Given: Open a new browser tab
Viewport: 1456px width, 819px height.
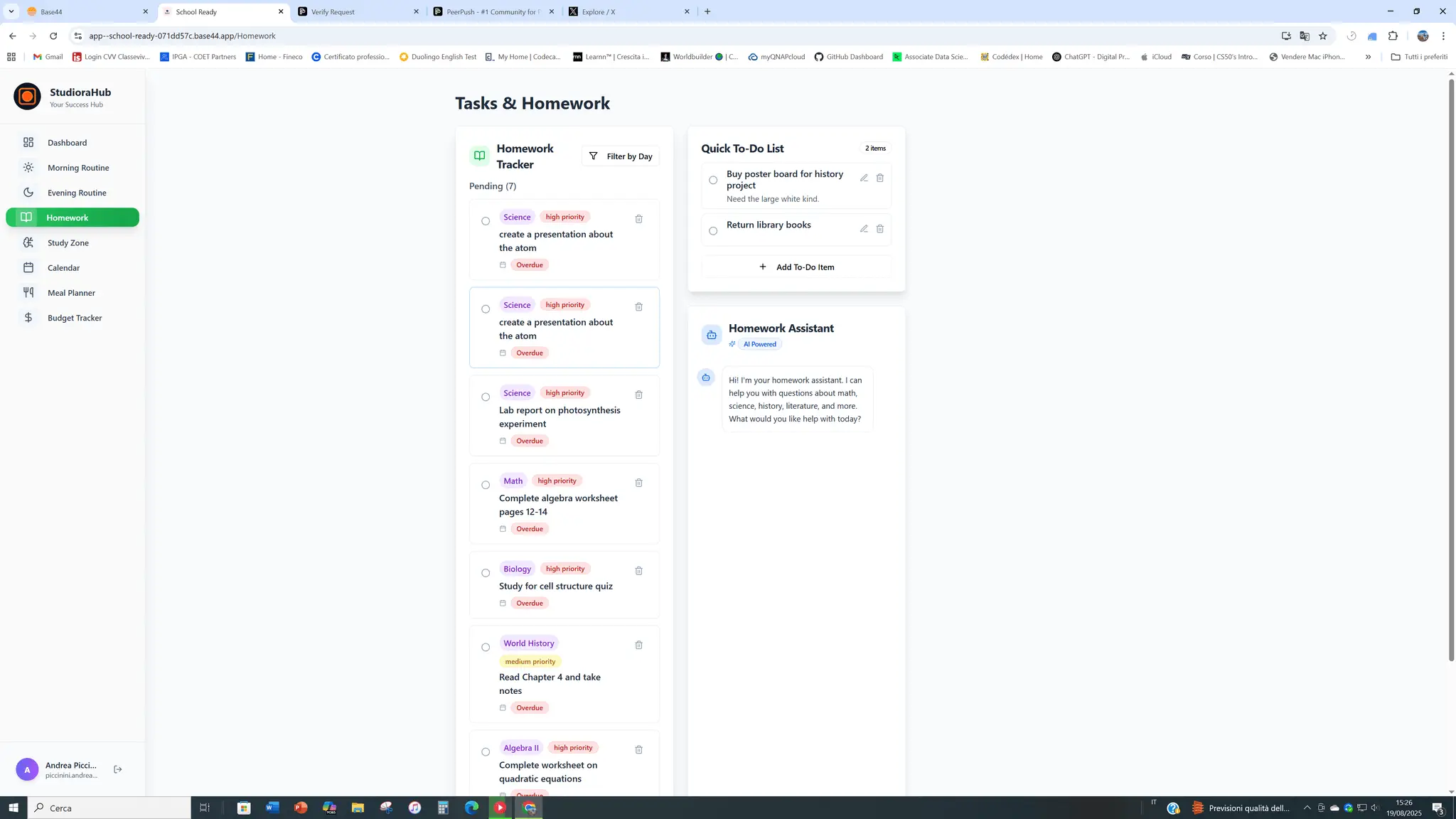Looking at the screenshot, I should click(707, 11).
